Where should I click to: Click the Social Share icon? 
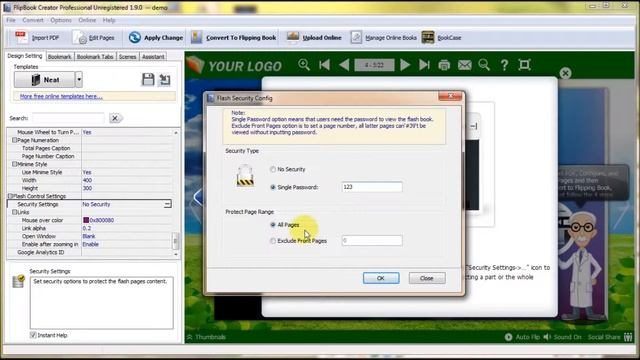point(628,337)
